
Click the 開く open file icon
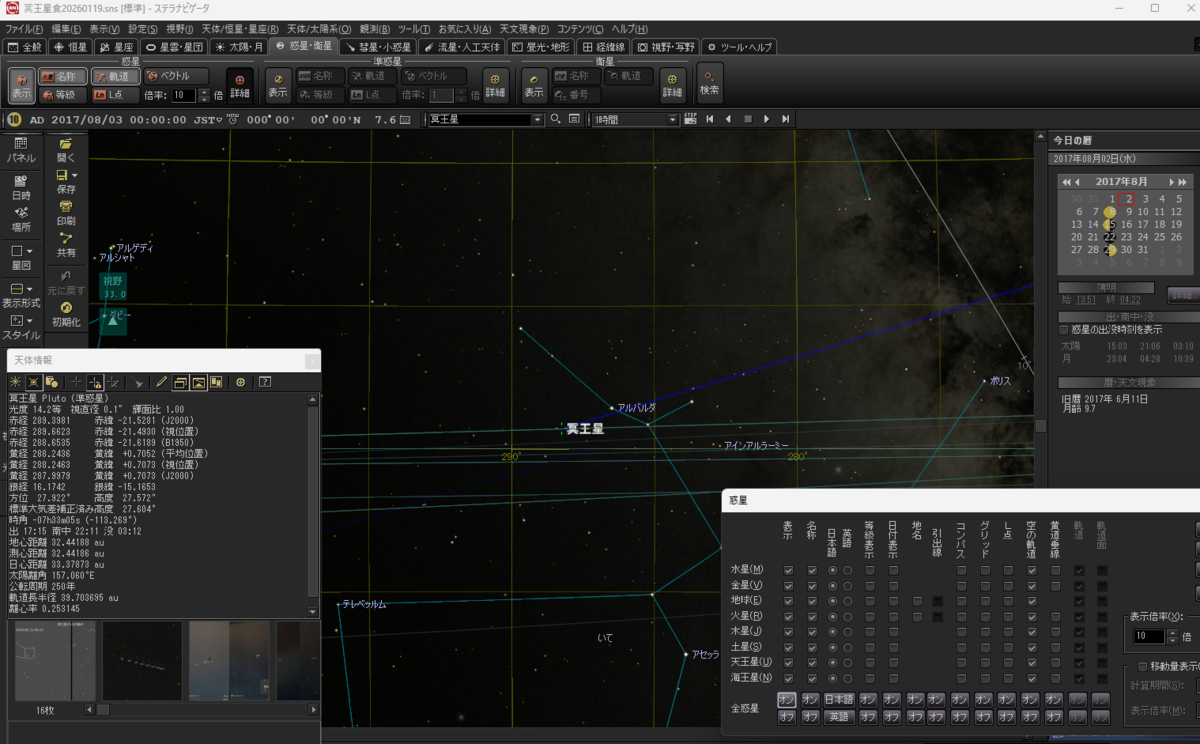tap(66, 150)
